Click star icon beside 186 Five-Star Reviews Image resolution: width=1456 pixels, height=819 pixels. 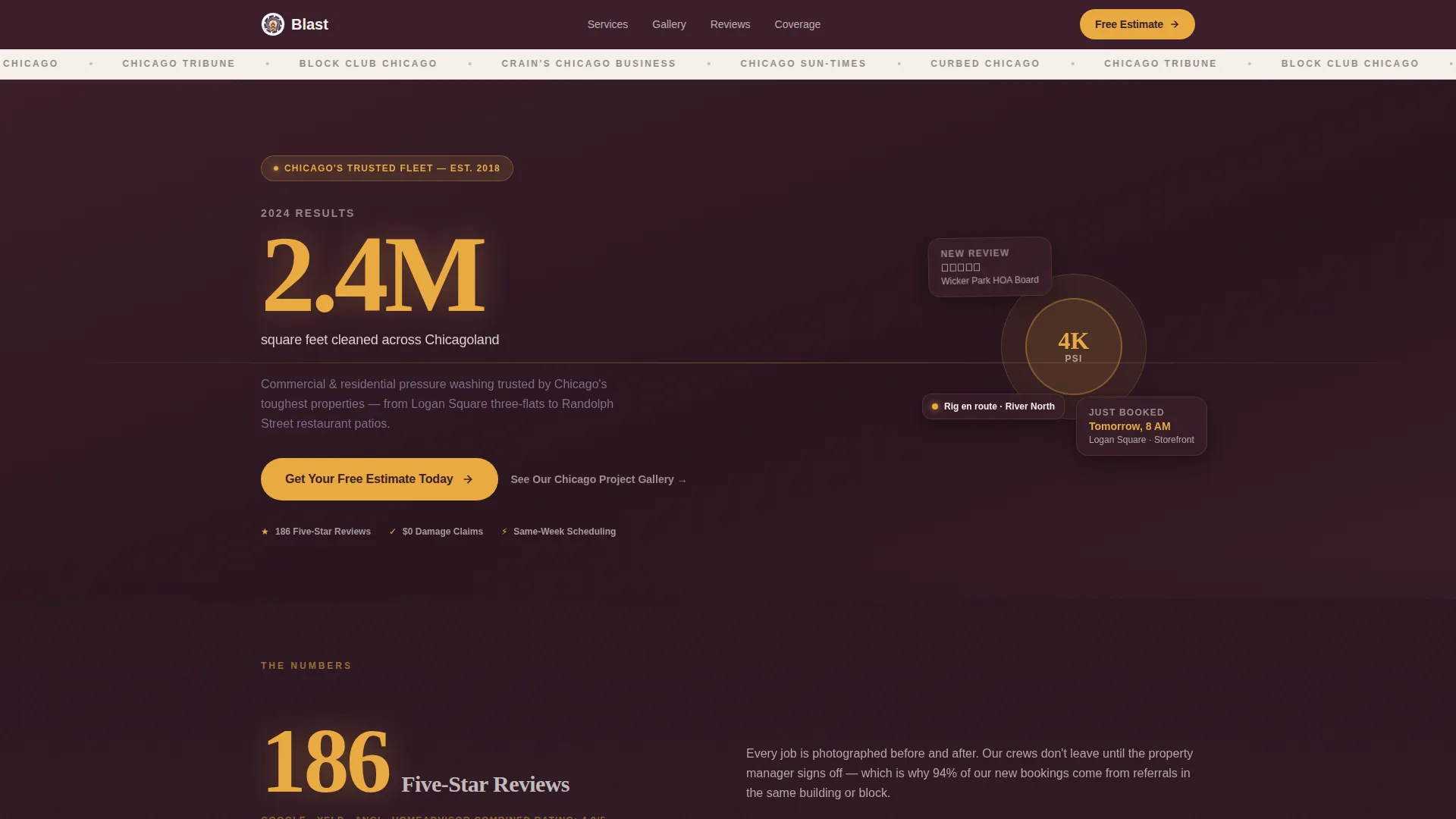tap(265, 532)
